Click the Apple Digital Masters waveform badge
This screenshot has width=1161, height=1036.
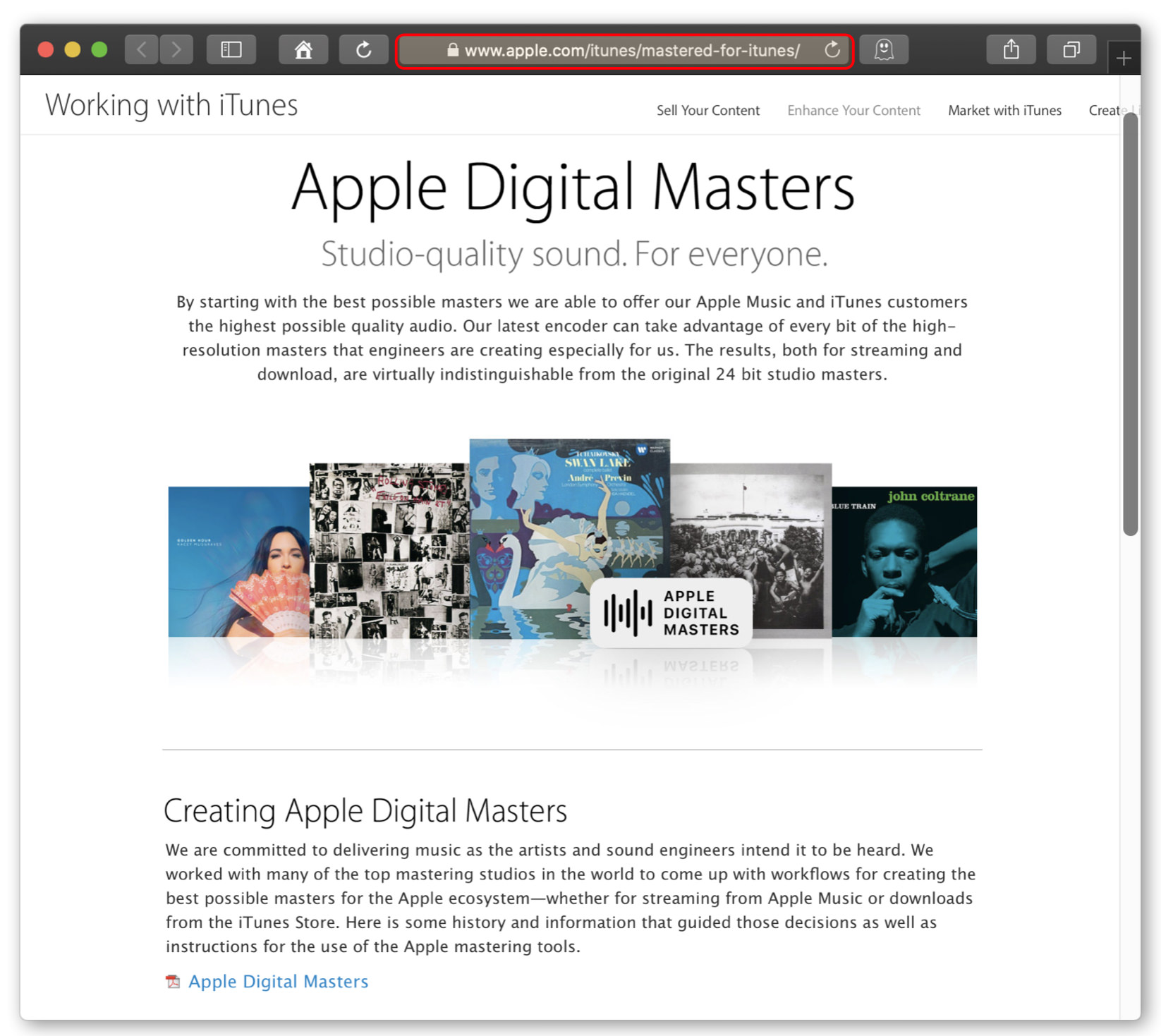[x=671, y=613]
